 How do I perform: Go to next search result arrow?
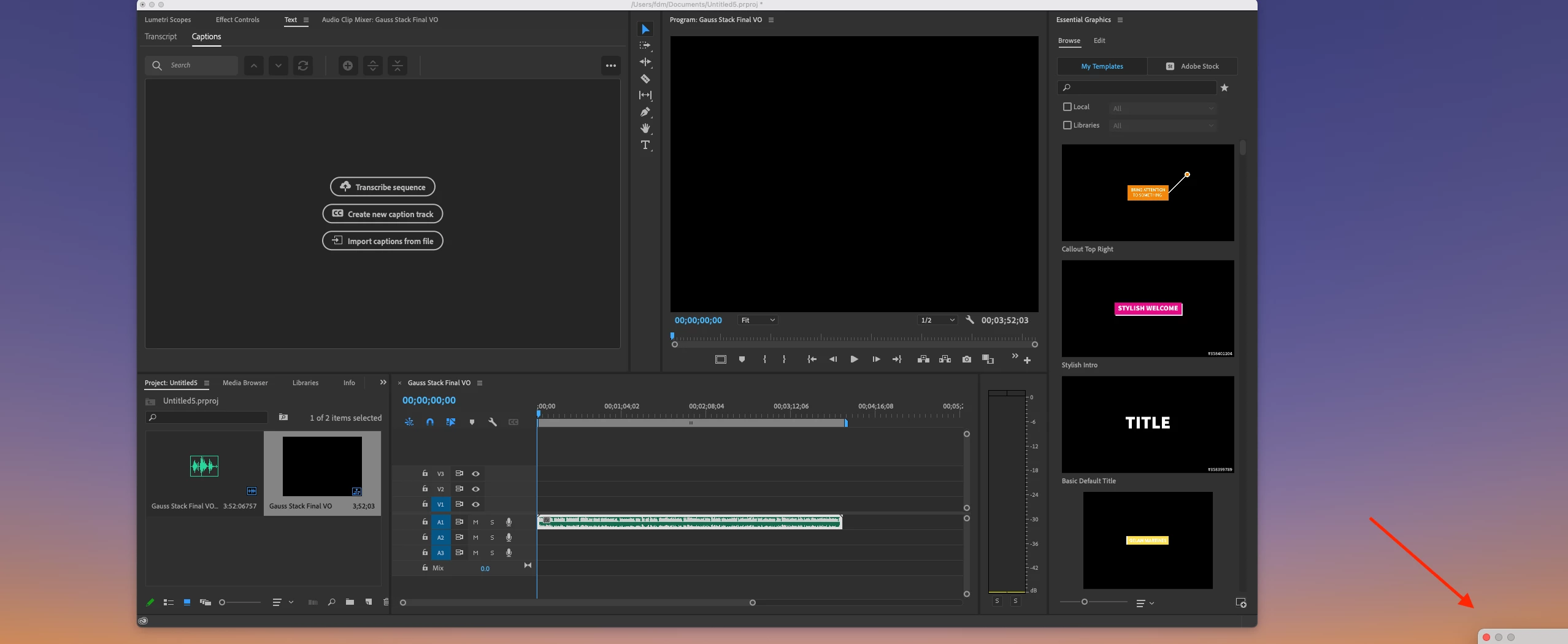(279, 66)
